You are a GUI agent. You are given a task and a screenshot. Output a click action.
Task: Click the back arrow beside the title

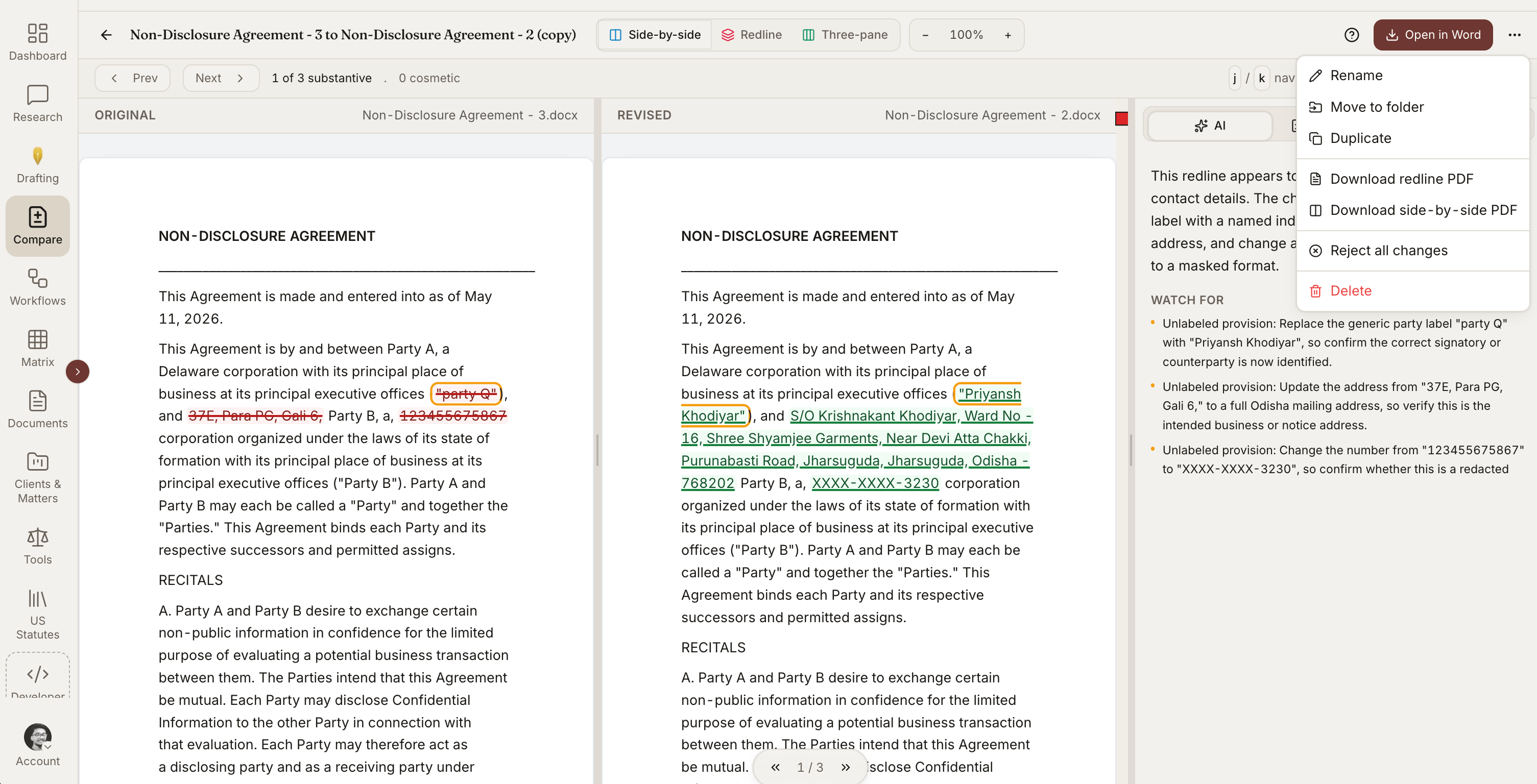(x=106, y=35)
